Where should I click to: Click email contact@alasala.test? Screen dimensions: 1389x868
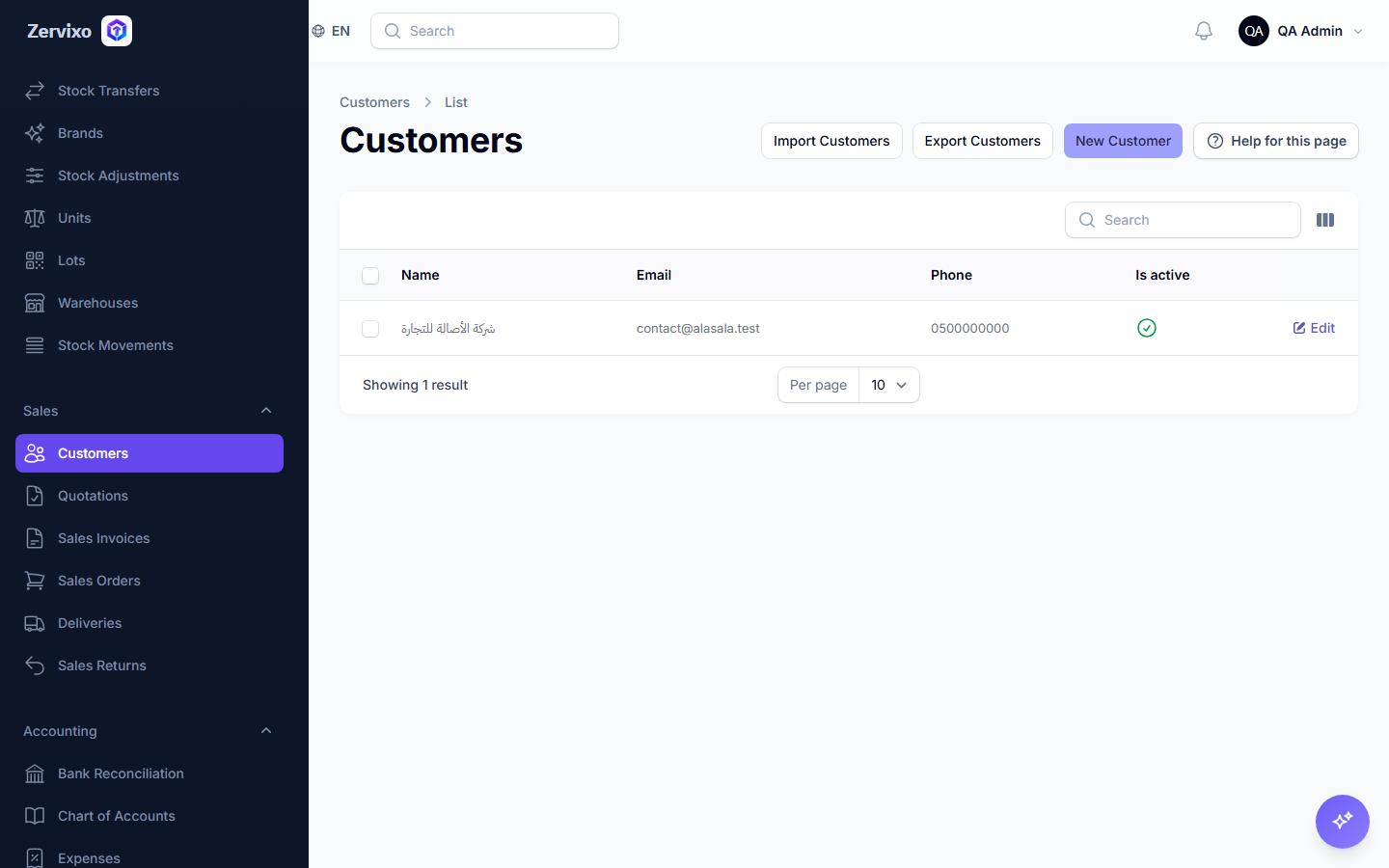pyautogui.click(x=698, y=328)
